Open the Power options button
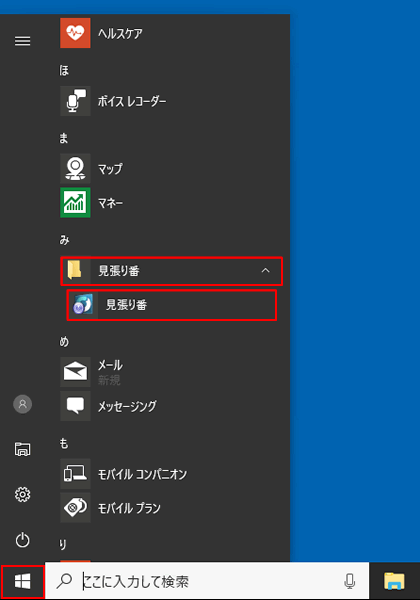 (x=23, y=540)
